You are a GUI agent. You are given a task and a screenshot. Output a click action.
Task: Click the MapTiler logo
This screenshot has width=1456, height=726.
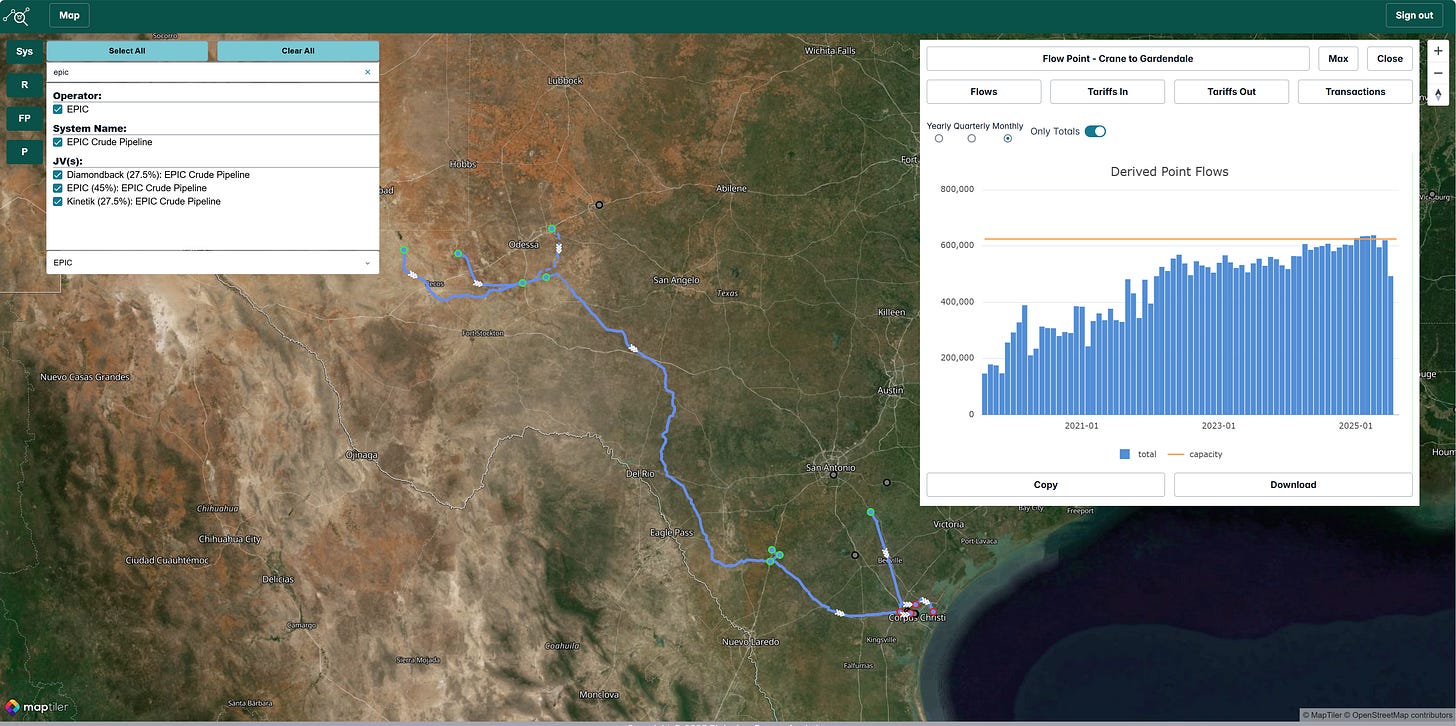tap(37, 707)
